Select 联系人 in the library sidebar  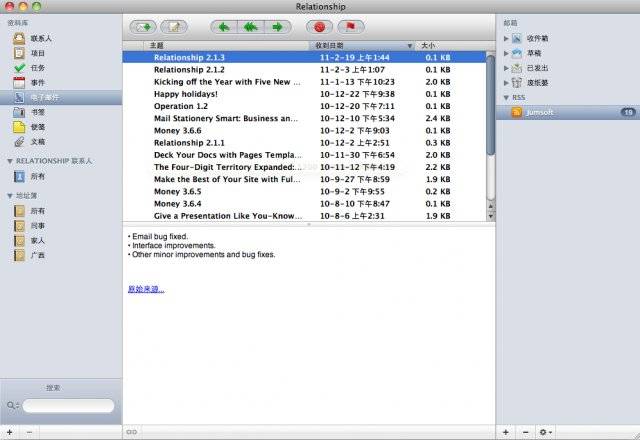[37, 38]
